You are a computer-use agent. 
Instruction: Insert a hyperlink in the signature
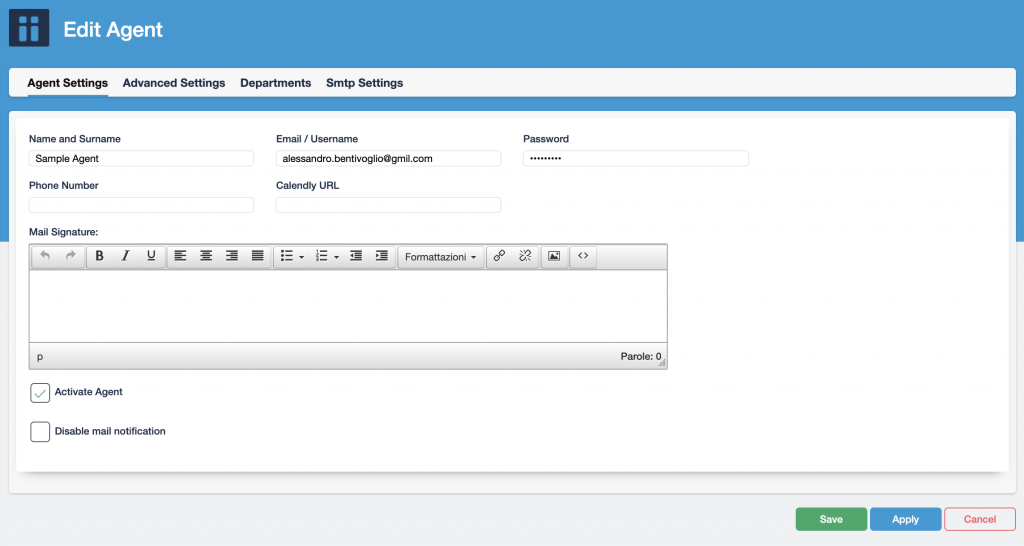click(500, 257)
